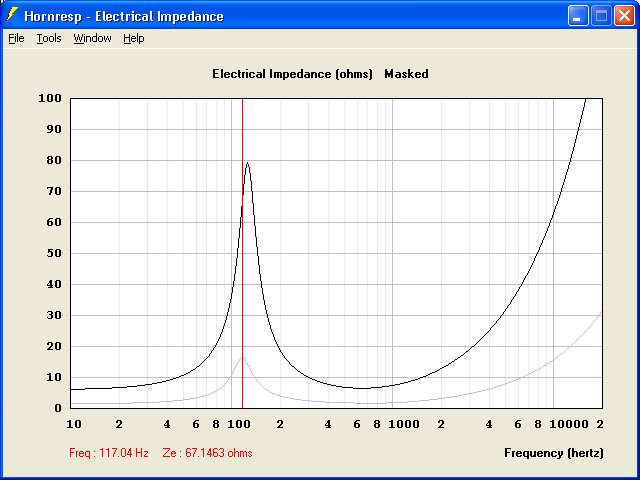This screenshot has height=480, width=640.
Task: Open the File menu
Action: point(16,38)
